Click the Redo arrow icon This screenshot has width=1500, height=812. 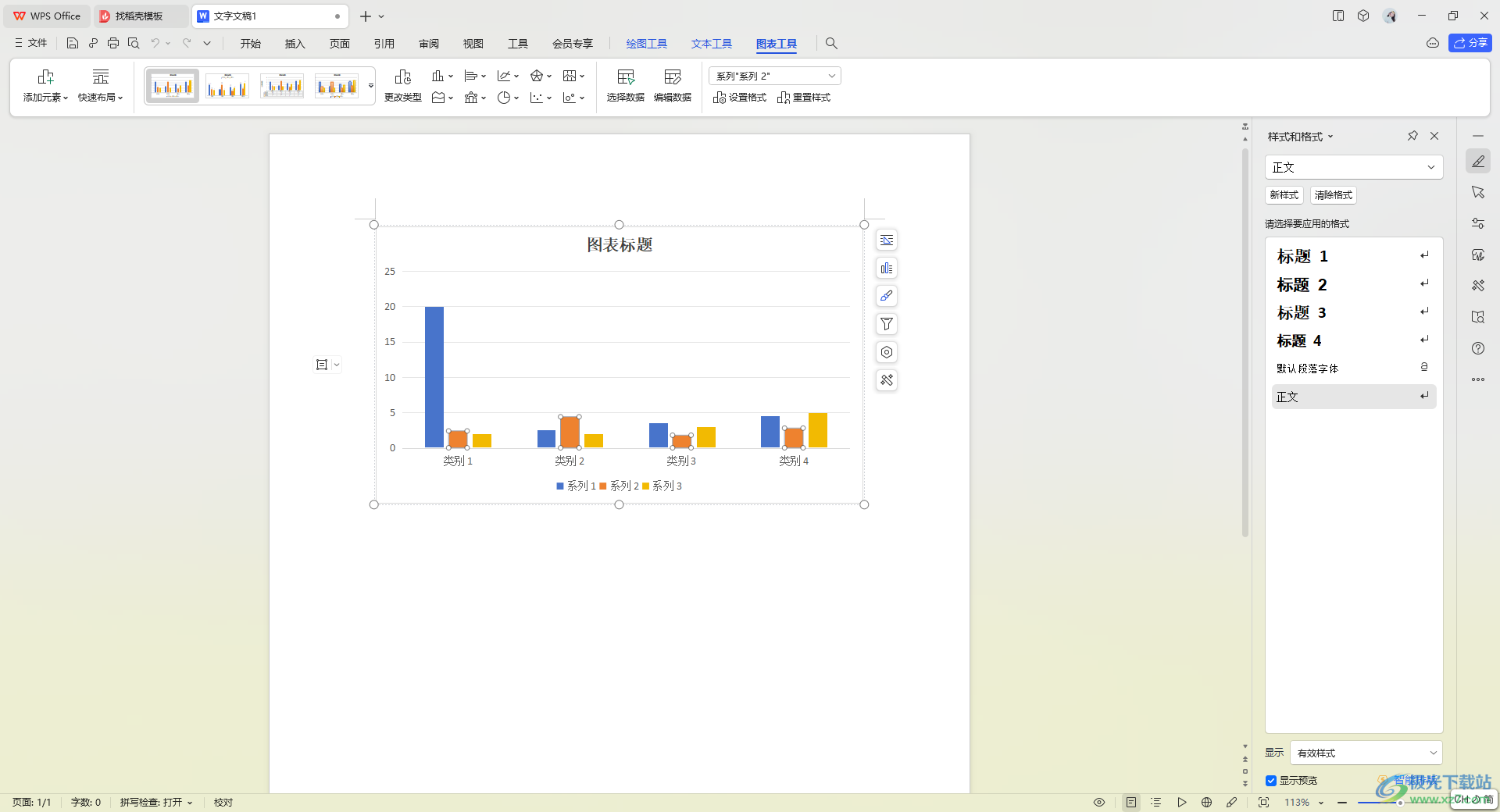[187, 44]
